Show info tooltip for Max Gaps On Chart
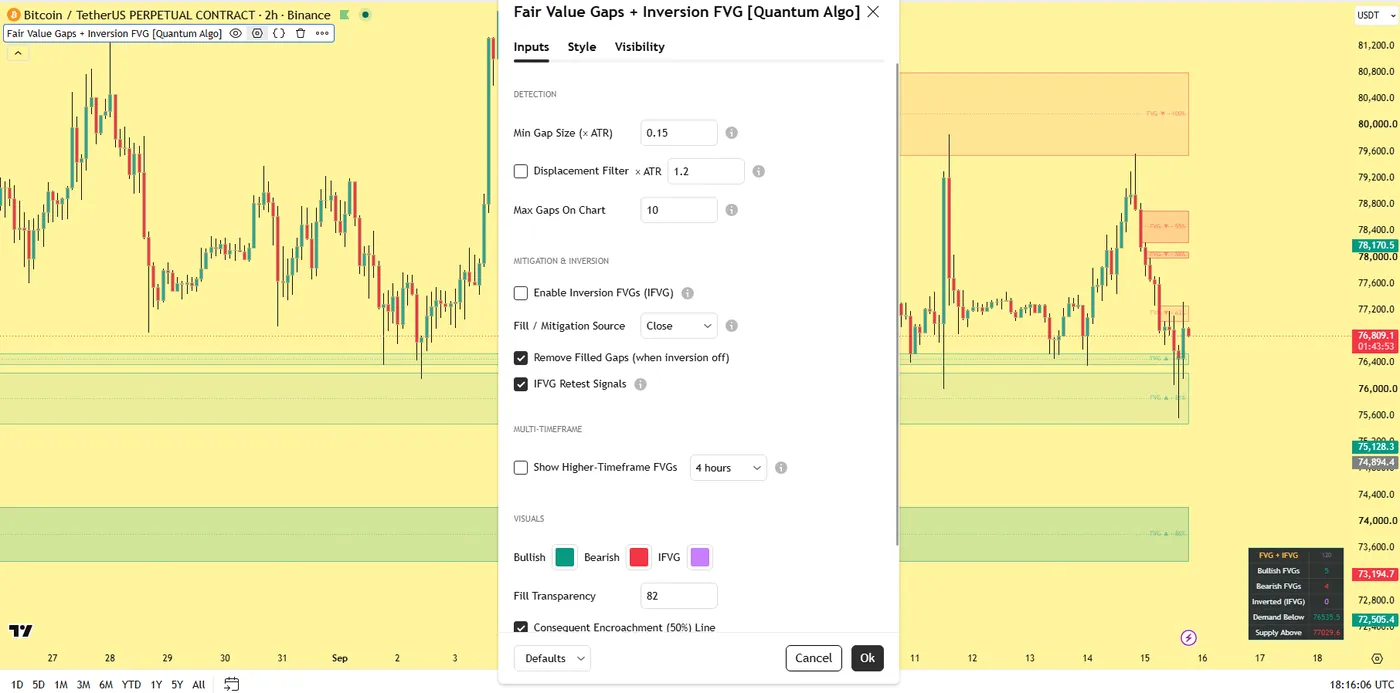 click(x=732, y=210)
